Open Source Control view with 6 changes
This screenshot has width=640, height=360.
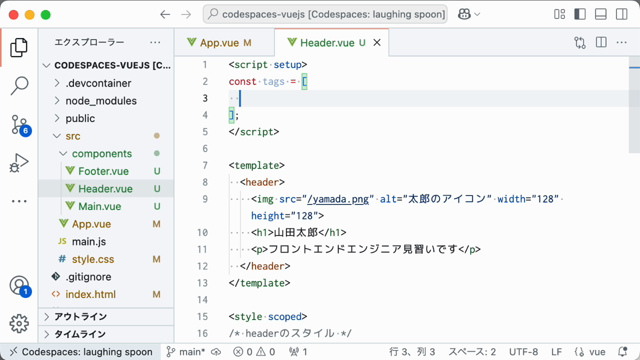click(x=19, y=124)
